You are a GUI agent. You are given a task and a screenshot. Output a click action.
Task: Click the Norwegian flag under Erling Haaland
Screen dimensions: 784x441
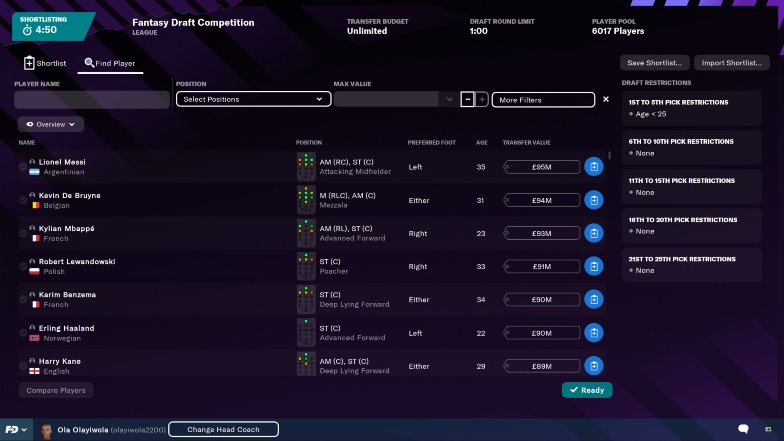(34, 338)
